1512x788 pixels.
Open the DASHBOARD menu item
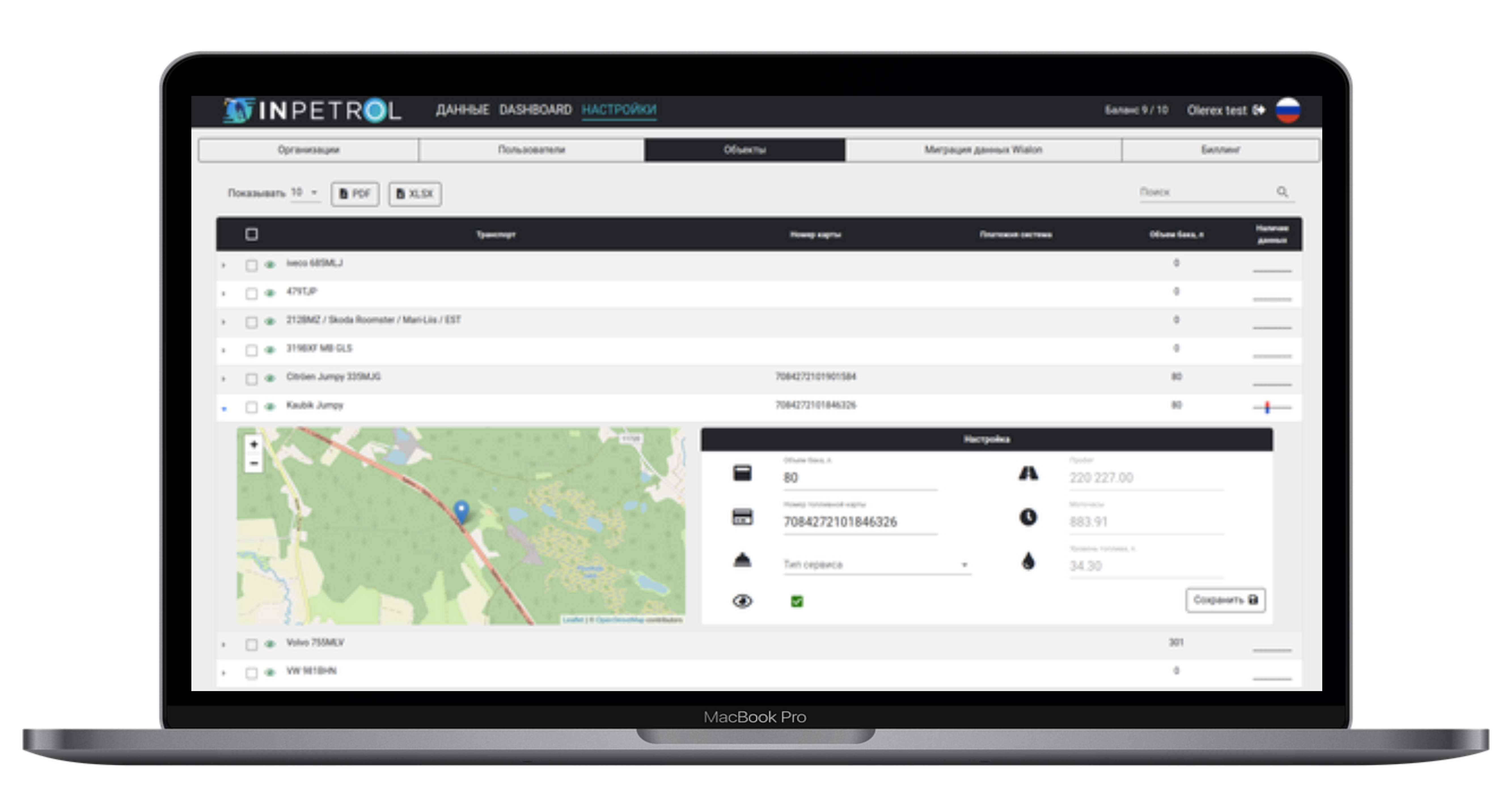pyautogui.click(x=535, y=110)
